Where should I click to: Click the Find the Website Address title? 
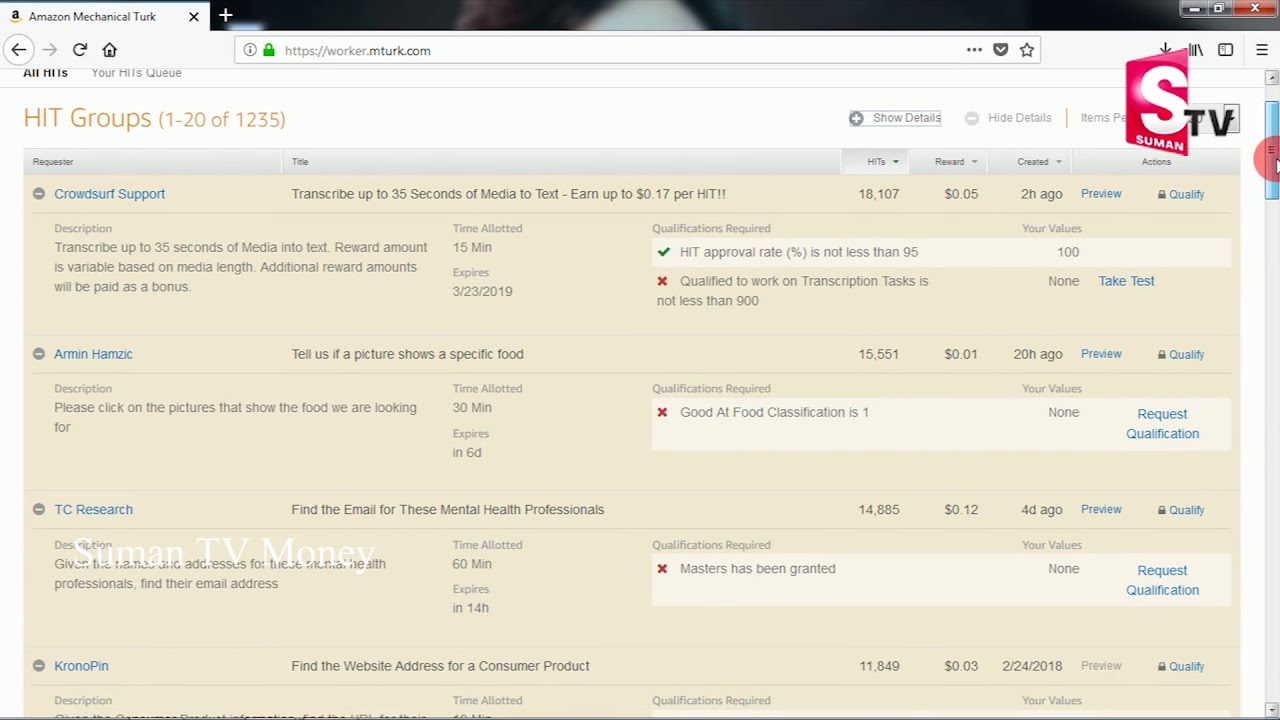pyautogui.click(x=440, y=666)
